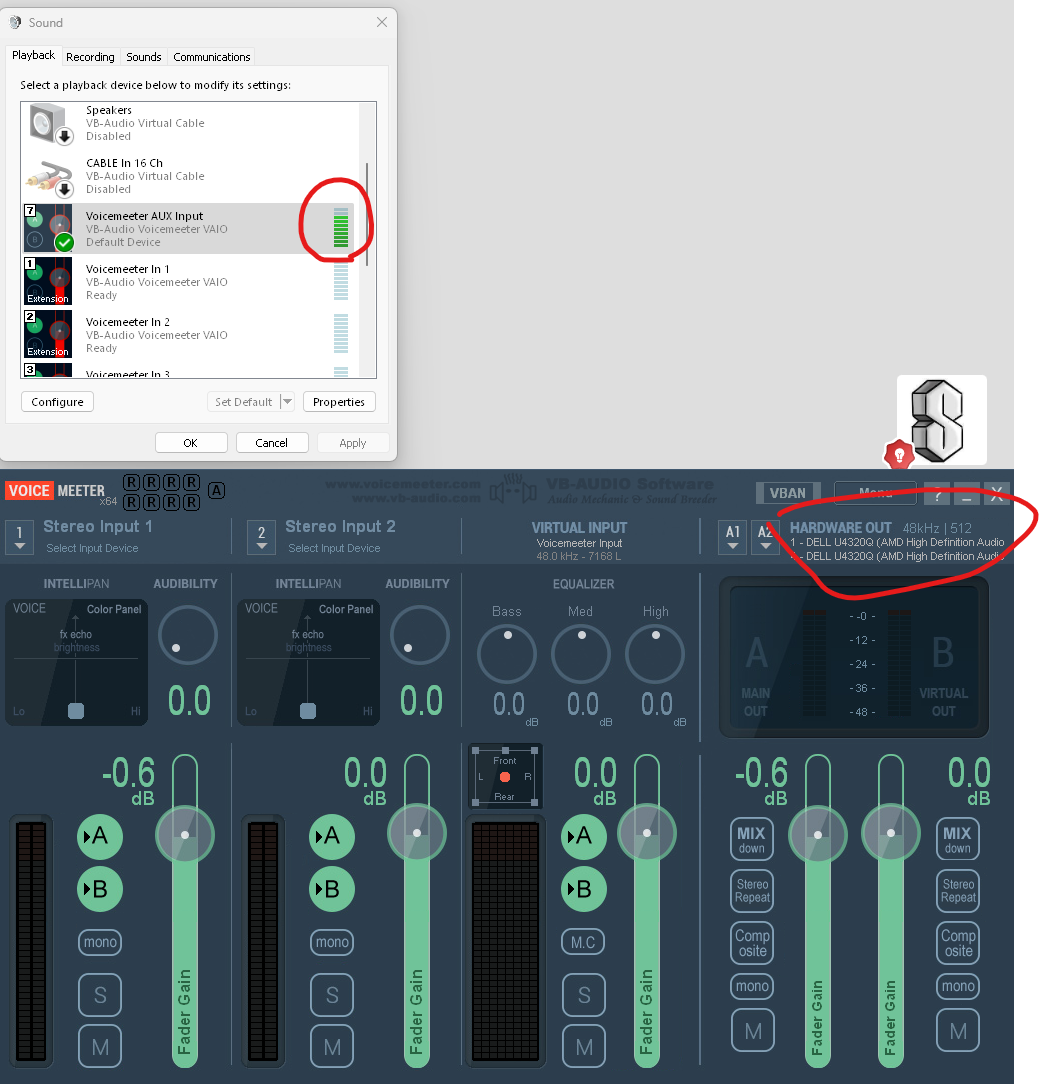Open Stereo Input 2 device selector
The height and width of the screenshot is (1084, 1042).
pos(261,537)
